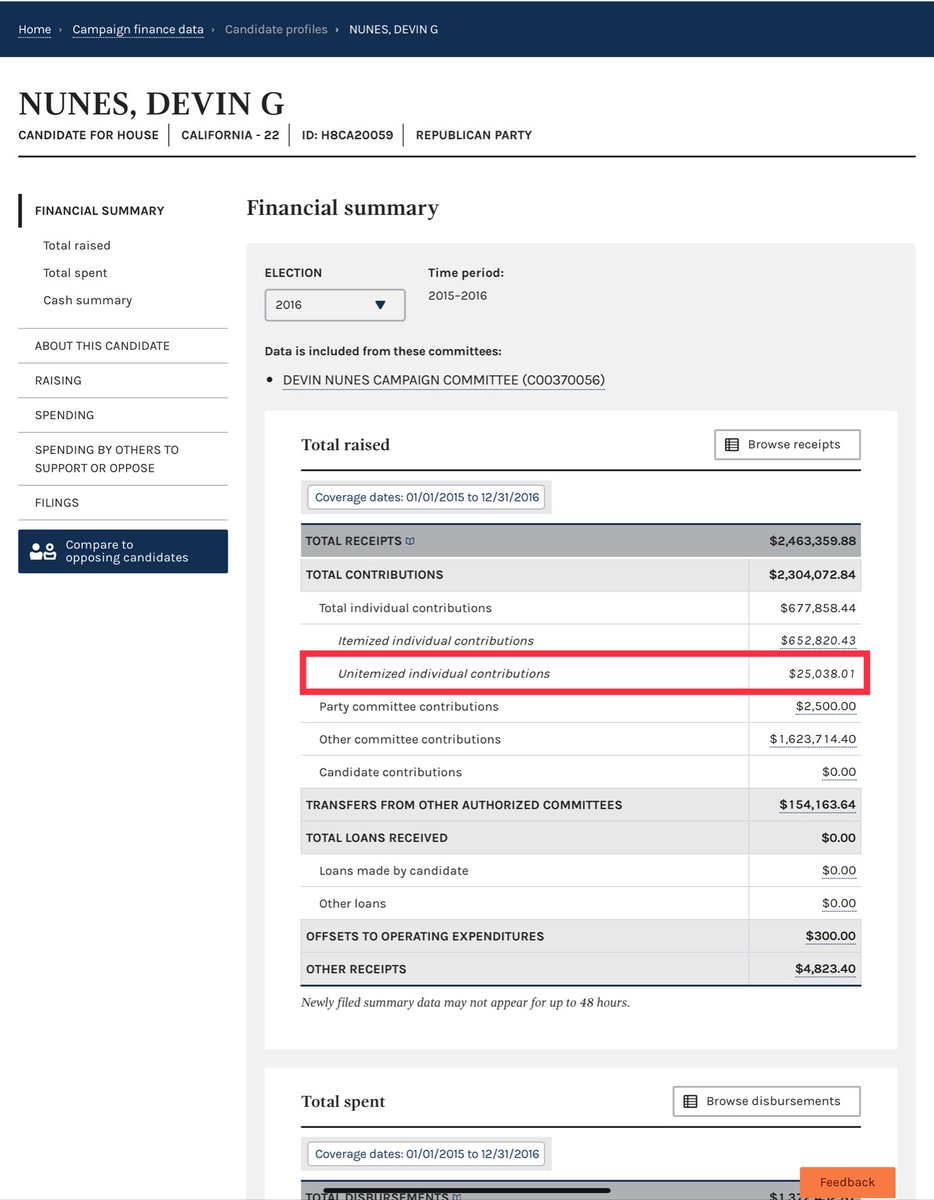
Task: Click total individual contributions $677,858.44
Action: click(x=818, y=608)
